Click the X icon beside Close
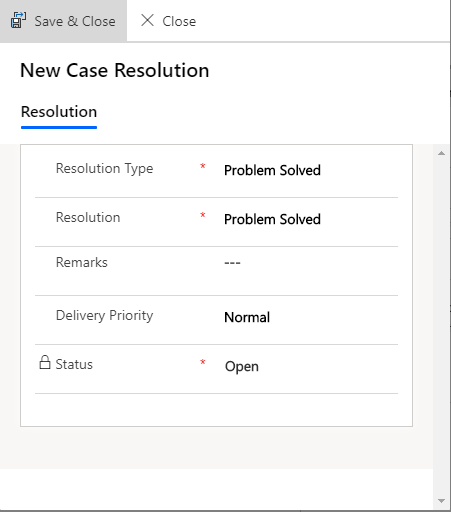451x512 pixels. pyautogui.click(x=147, y=20)
